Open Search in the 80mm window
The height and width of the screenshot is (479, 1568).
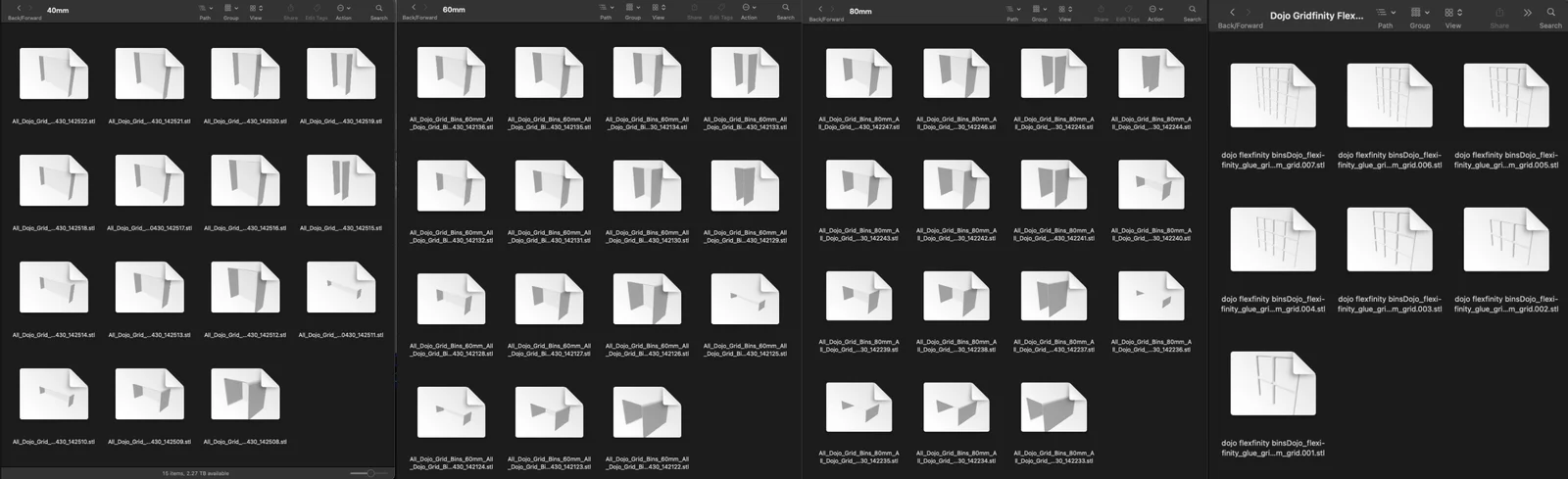[1192, 9]
